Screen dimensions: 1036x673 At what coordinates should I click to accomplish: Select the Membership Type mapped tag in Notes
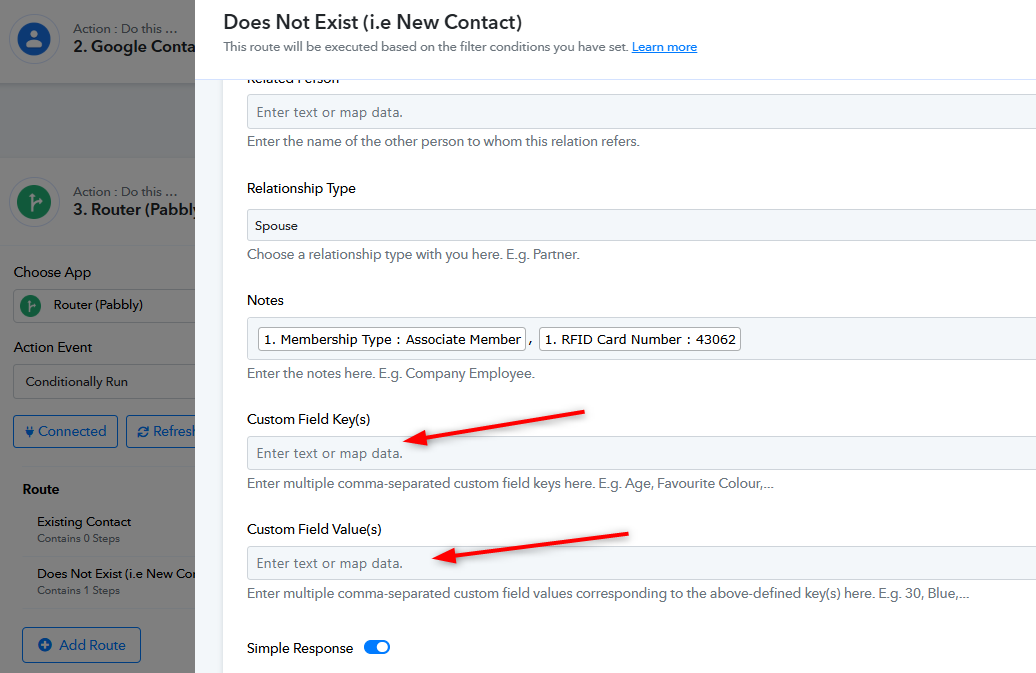392,339
